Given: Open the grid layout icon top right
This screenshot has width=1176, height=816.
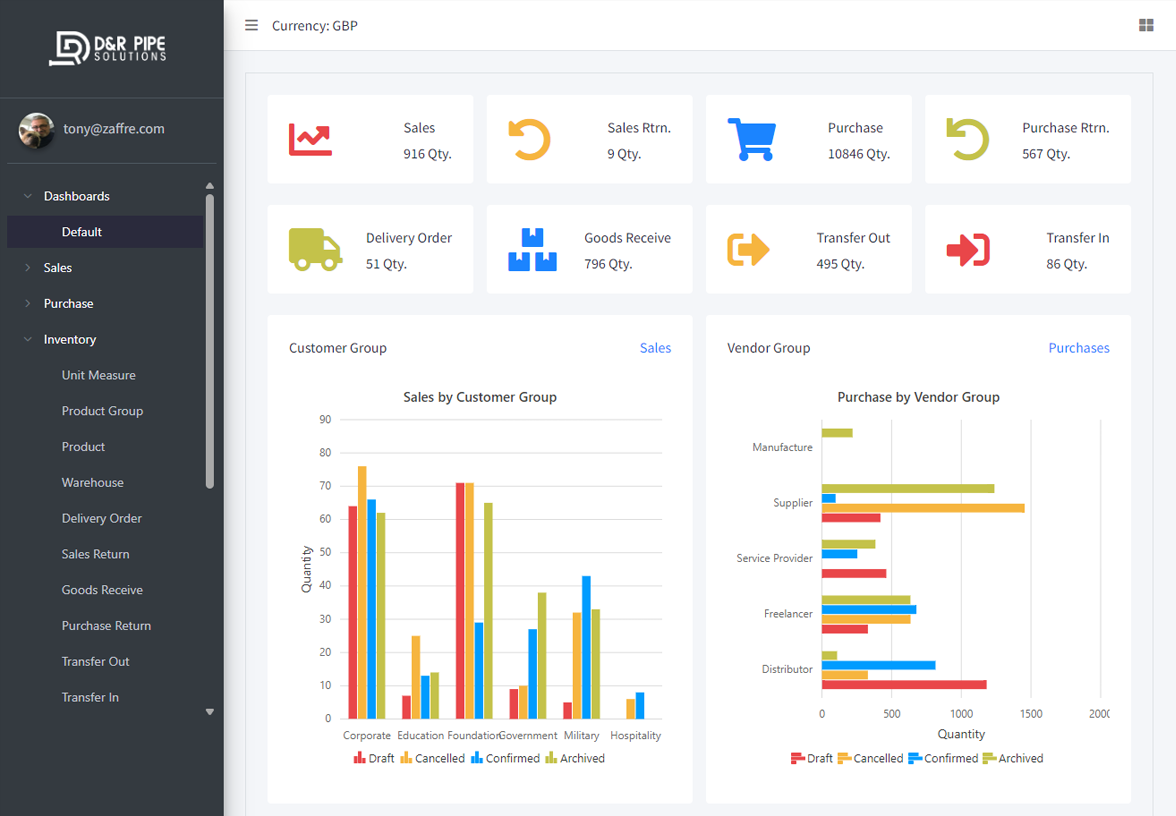Looking at the screenshot, I should pyautogui.click(x=1146, y=25).
